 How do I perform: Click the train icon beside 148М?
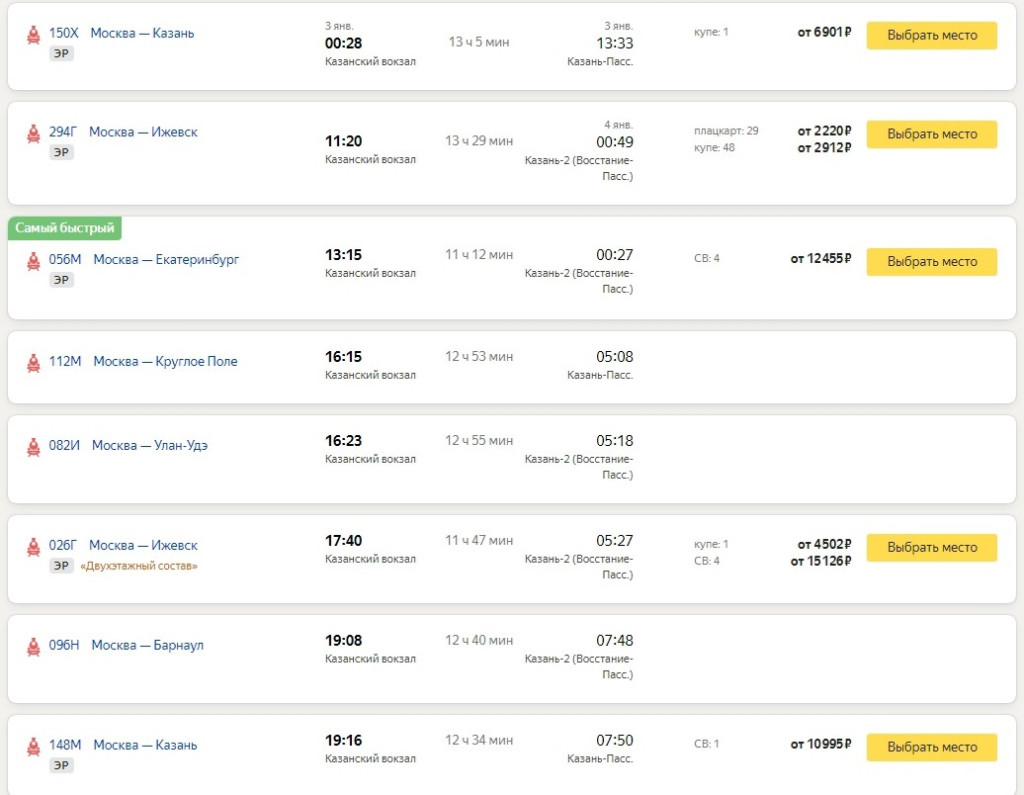pyautogui.click(x=34, y=745)
